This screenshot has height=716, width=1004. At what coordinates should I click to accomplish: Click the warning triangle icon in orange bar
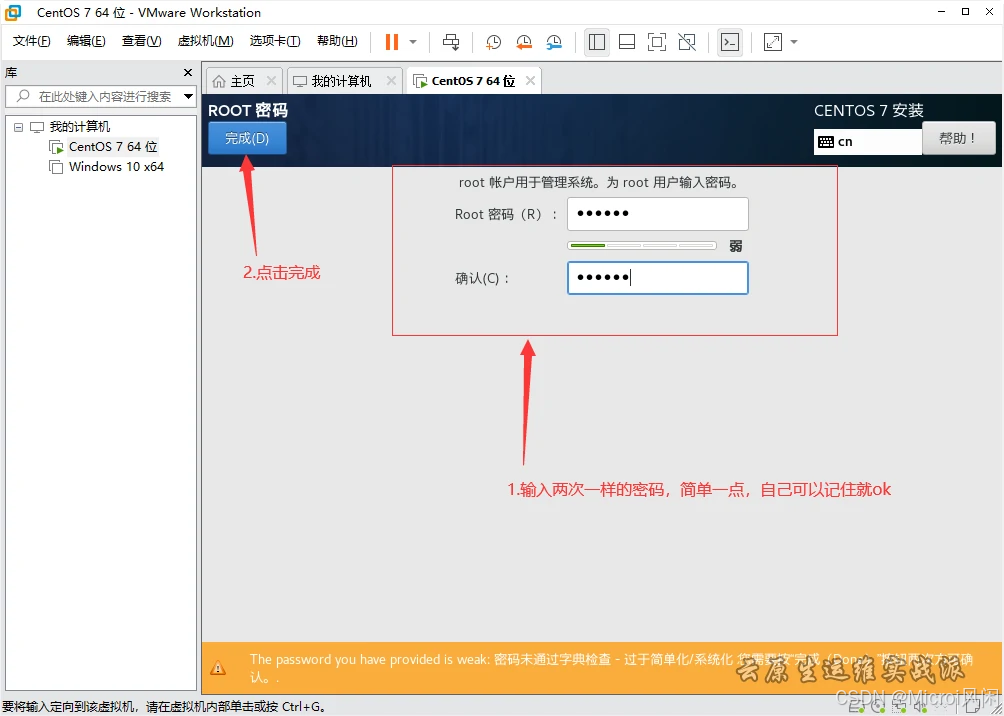coord(218,669)
